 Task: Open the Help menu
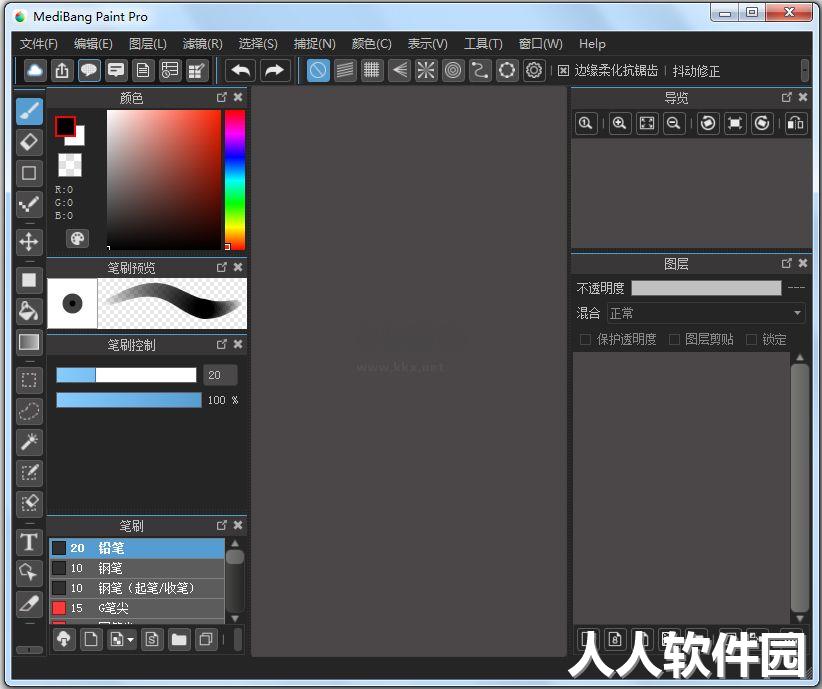tap(592, 44)
